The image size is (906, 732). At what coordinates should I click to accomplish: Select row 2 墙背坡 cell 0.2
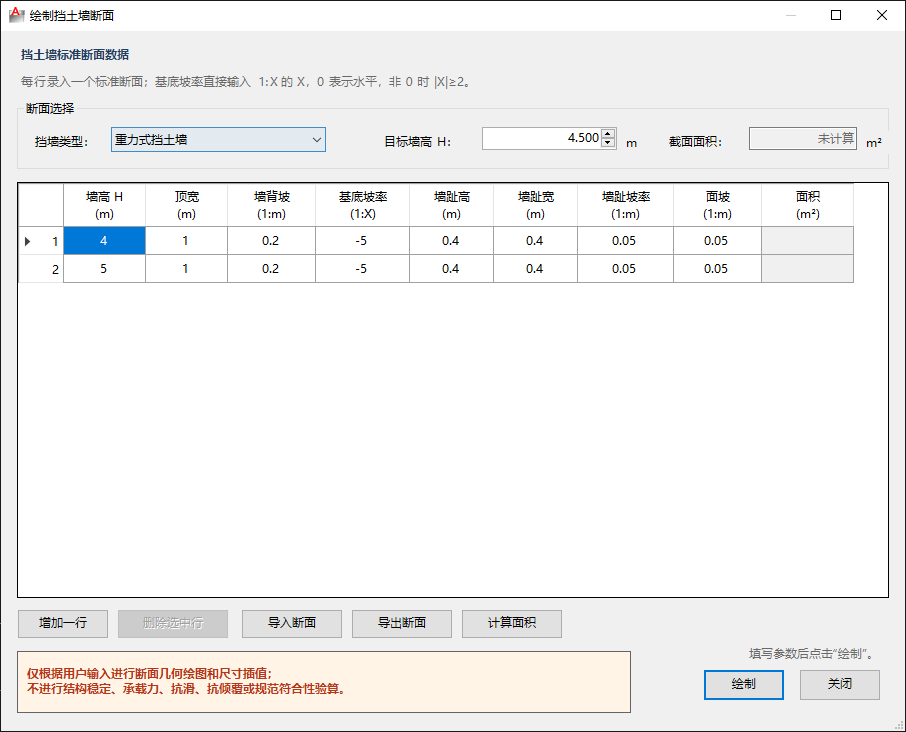coord(272,269)
